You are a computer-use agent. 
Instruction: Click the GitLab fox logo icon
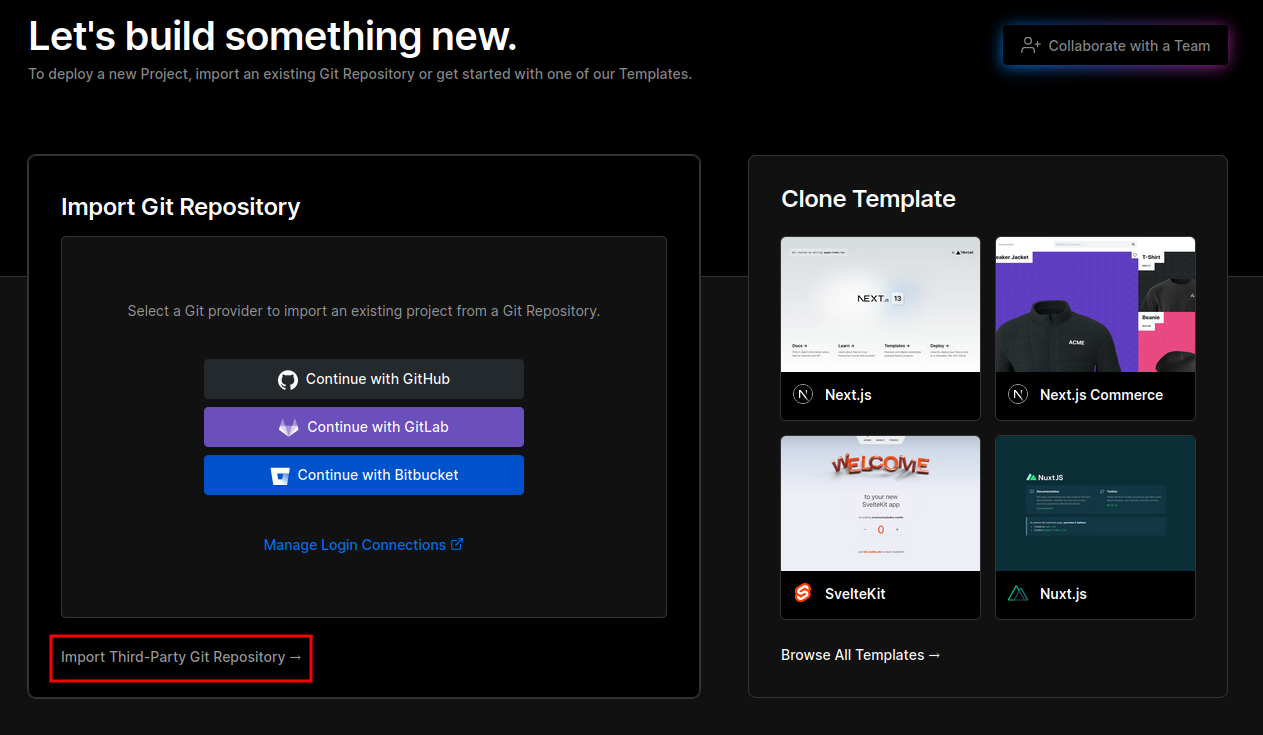coord(288,427)
